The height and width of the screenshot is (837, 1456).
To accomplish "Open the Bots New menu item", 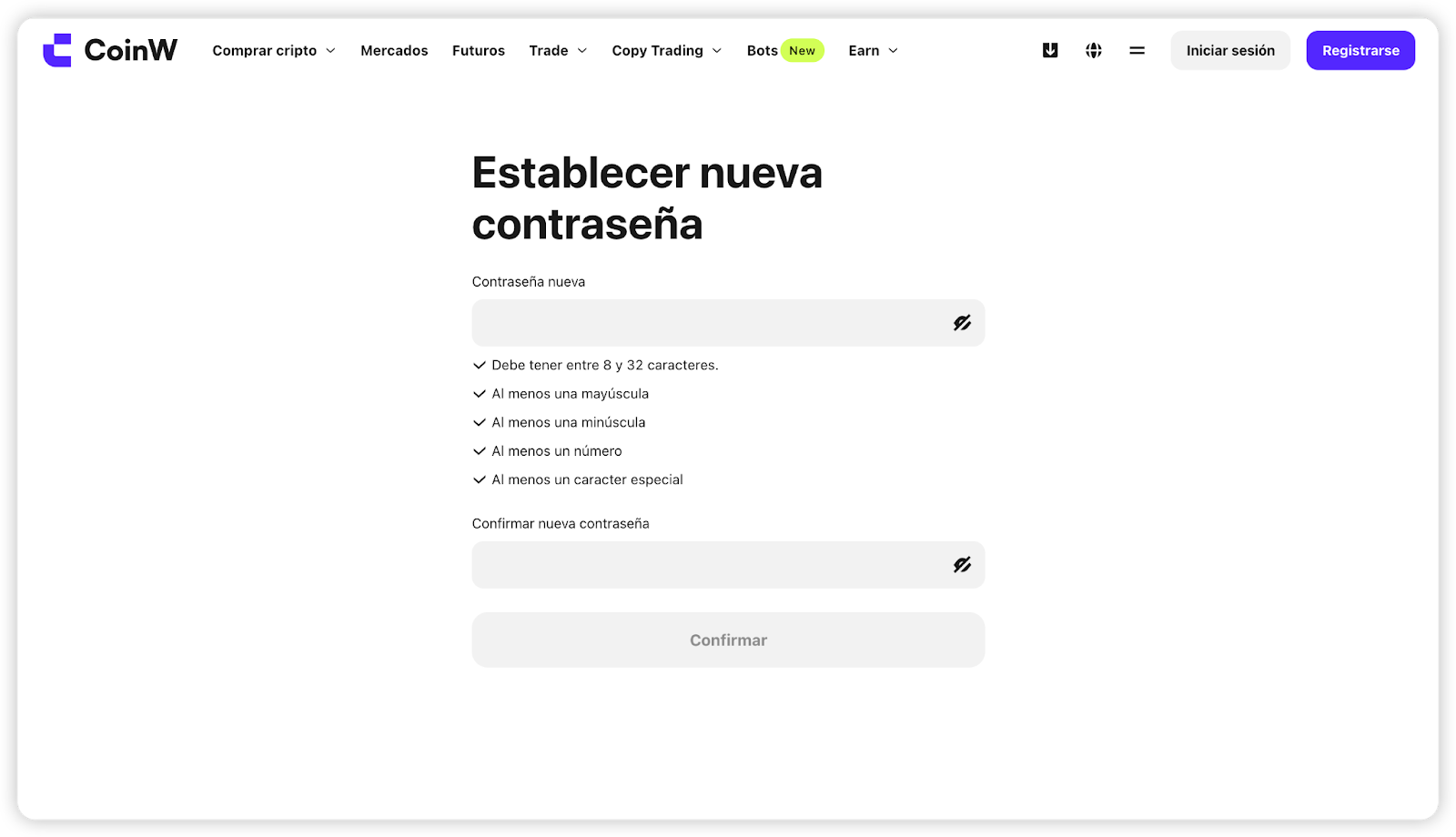I will pyautogui.click(x=785, y=50).
